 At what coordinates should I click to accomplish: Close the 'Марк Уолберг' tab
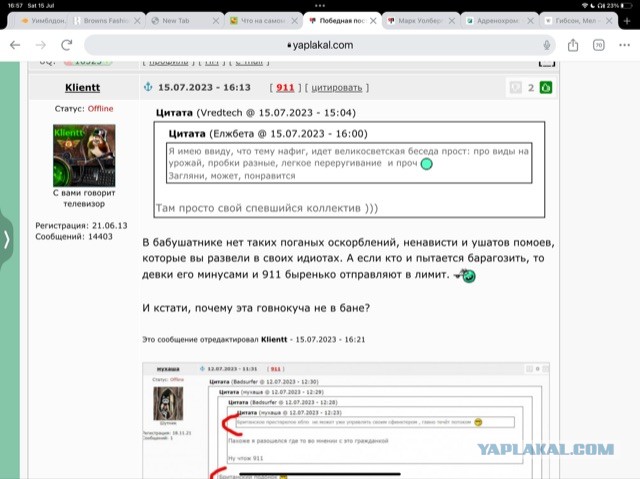451,21
